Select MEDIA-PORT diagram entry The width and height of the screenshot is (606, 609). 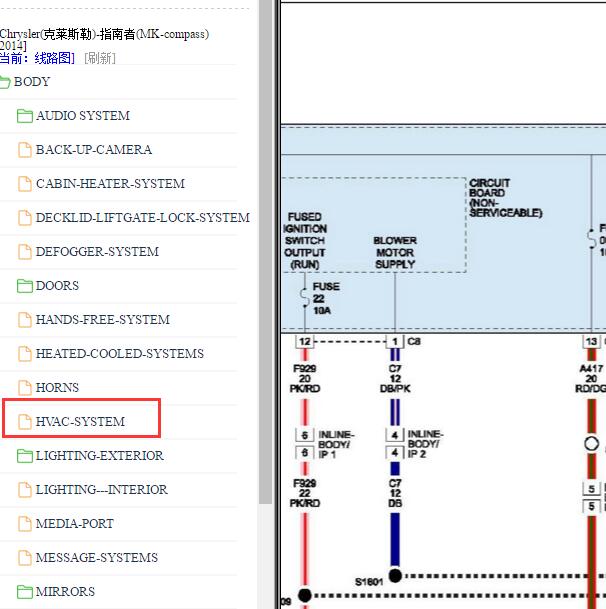[x=75, y=524]
